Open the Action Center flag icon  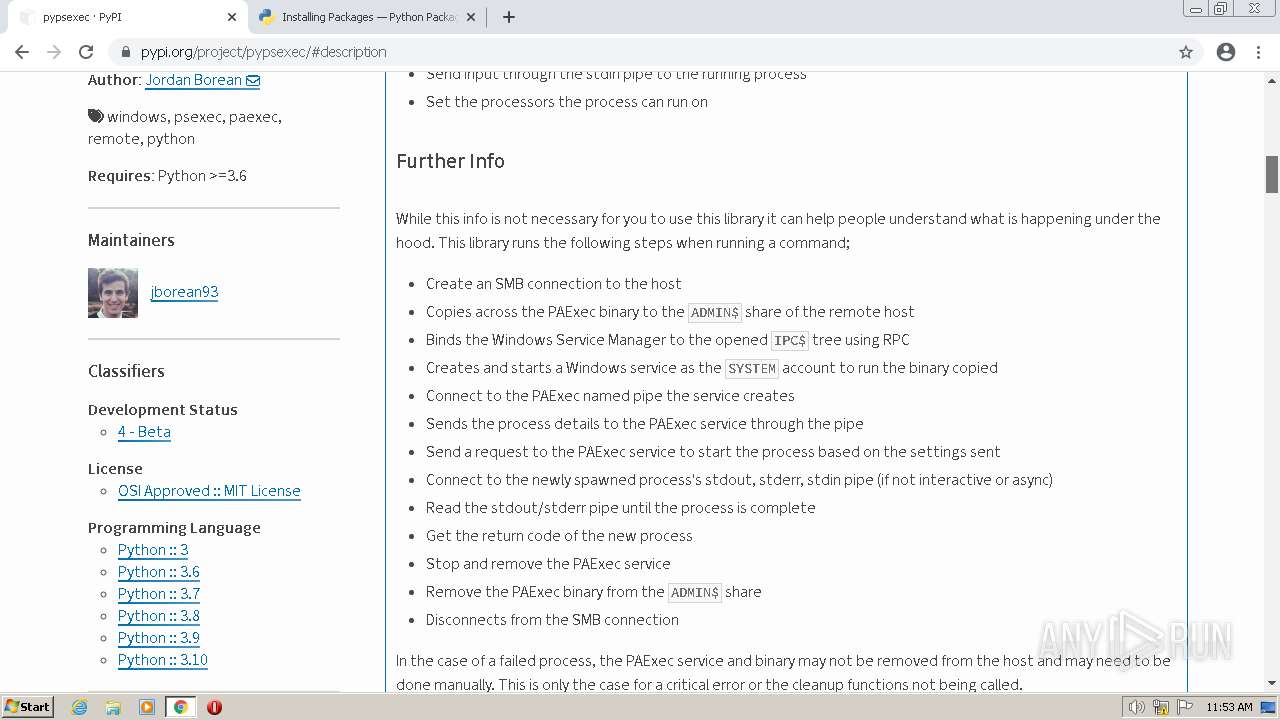point(1185,707)
